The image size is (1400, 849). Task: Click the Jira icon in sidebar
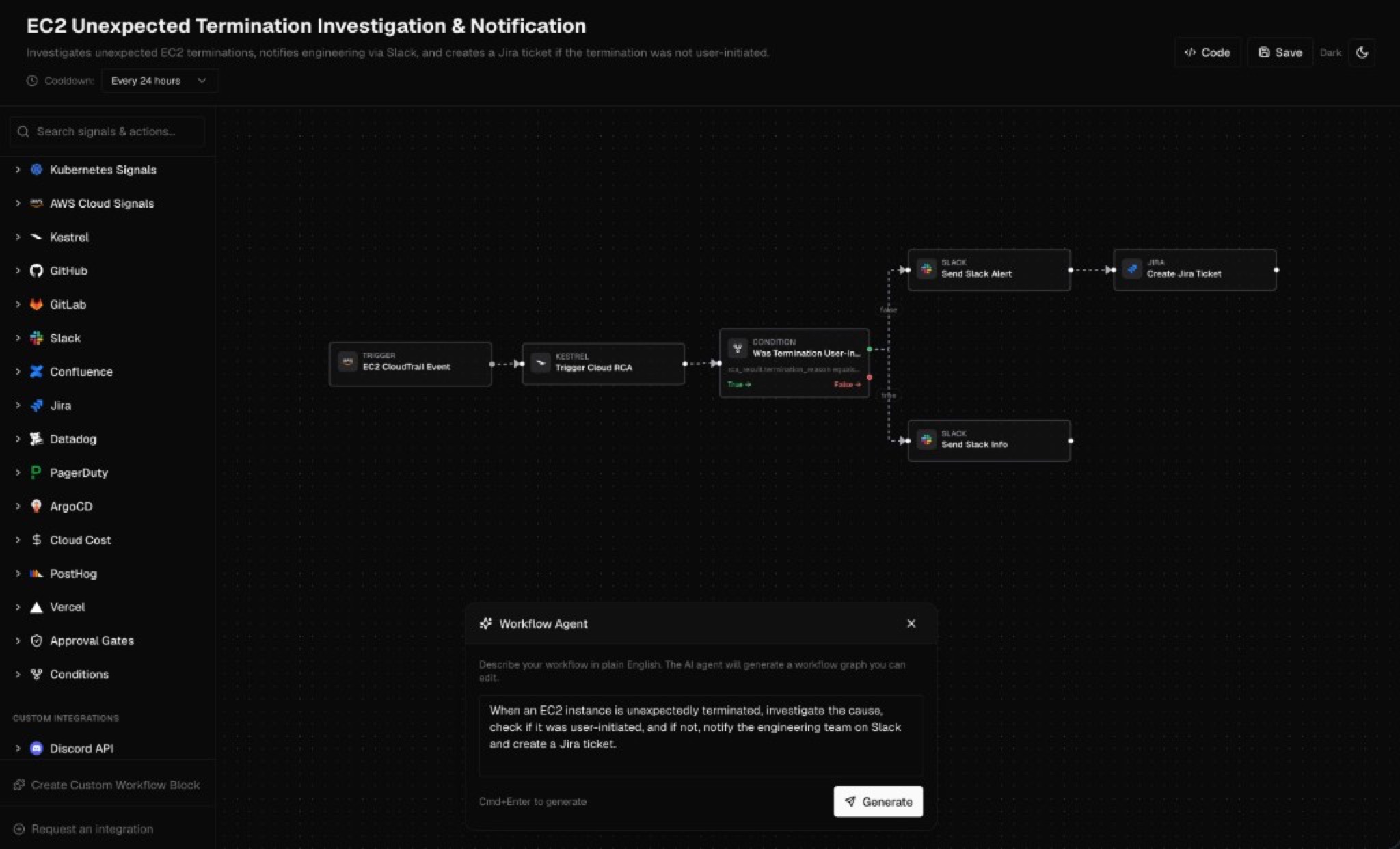pos(37,405)
